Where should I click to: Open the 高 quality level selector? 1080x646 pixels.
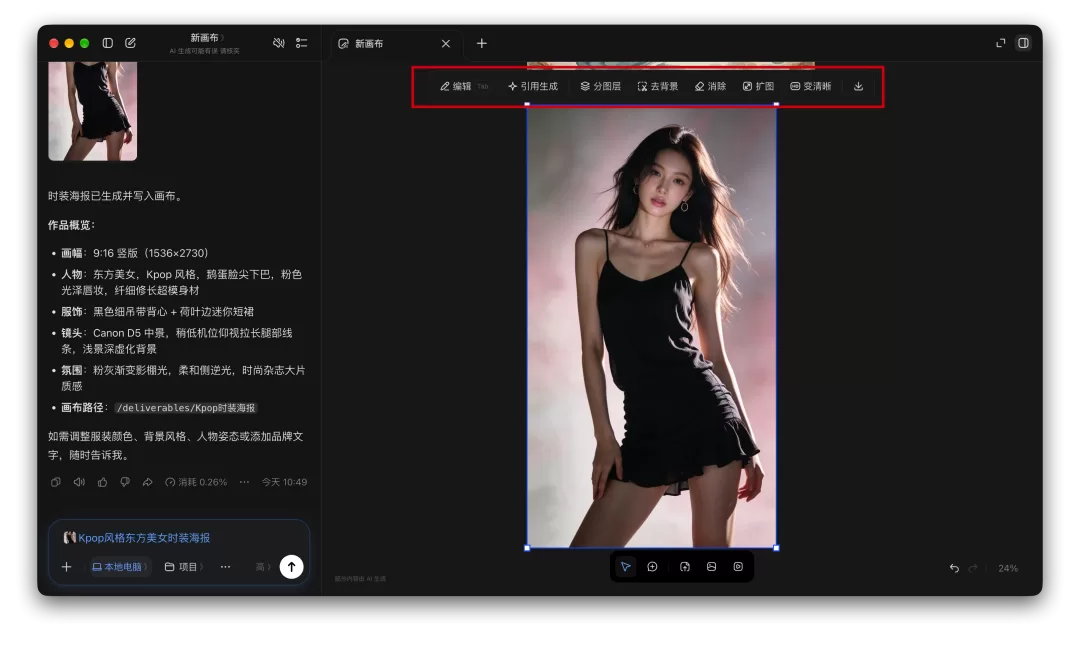262,567
